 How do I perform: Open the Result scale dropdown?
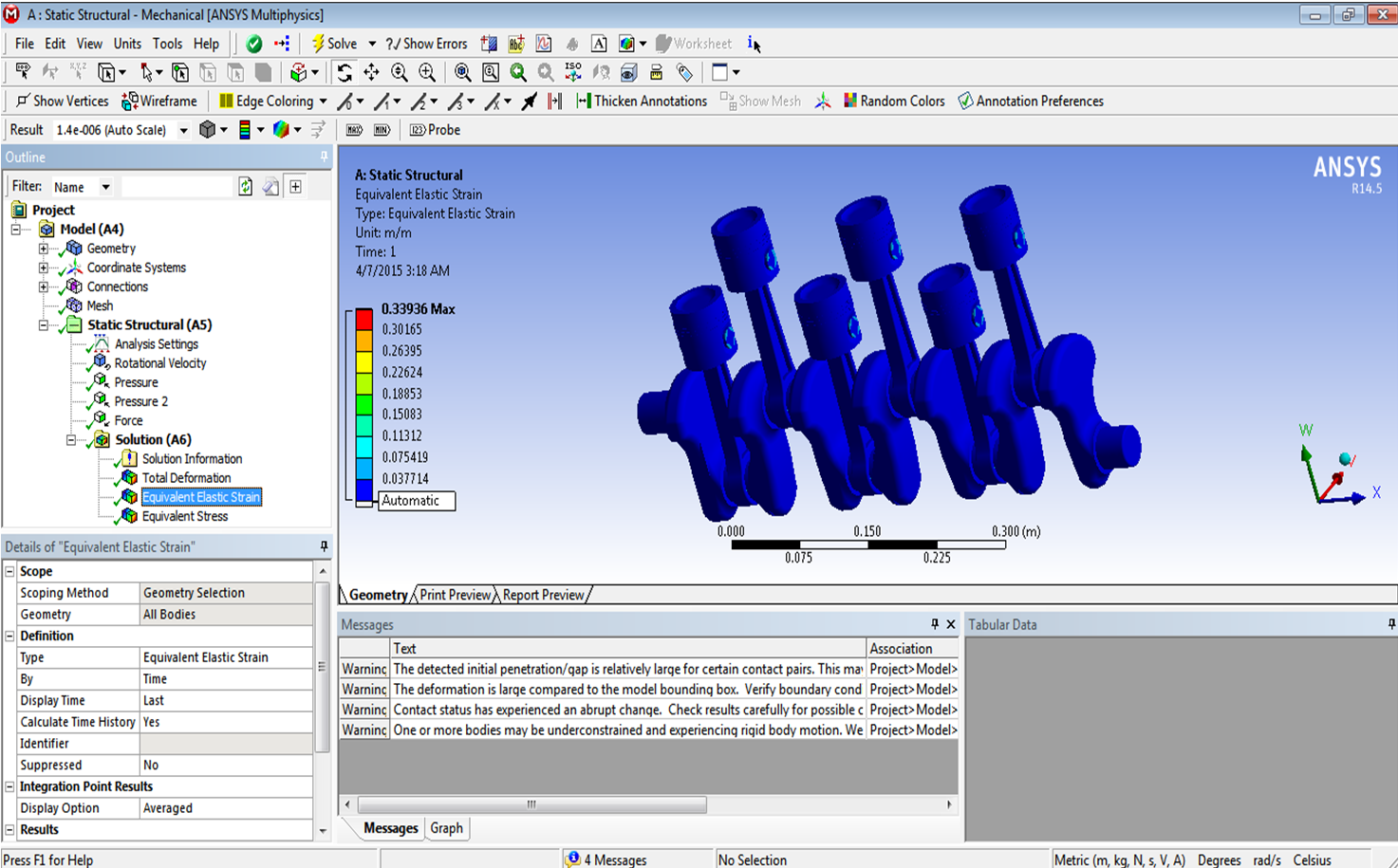coord(183,130)
